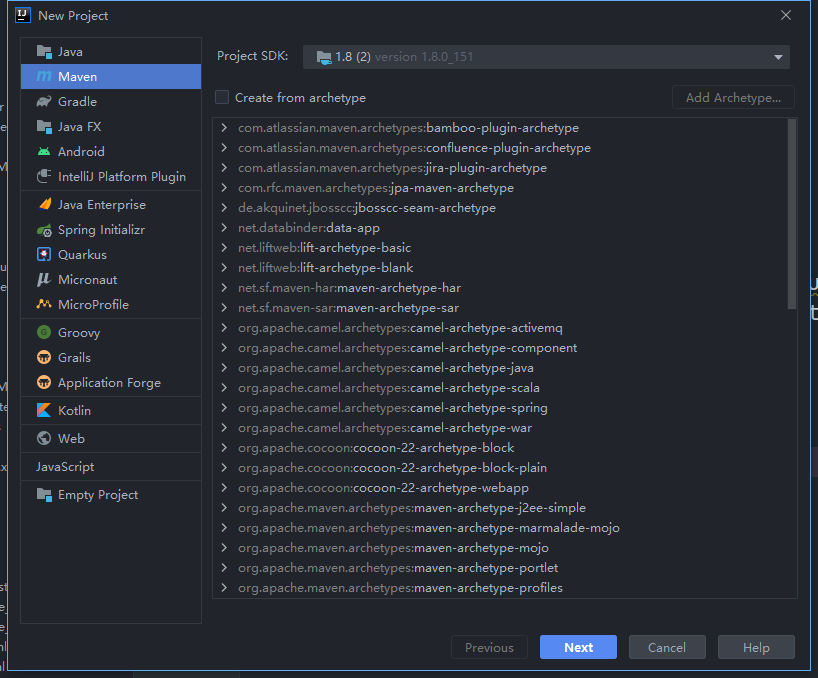Image resolution: width=818 pixels, height=678 pixels.
Task: Expand lift-archetype-basic node
Action: pos(224,248)
